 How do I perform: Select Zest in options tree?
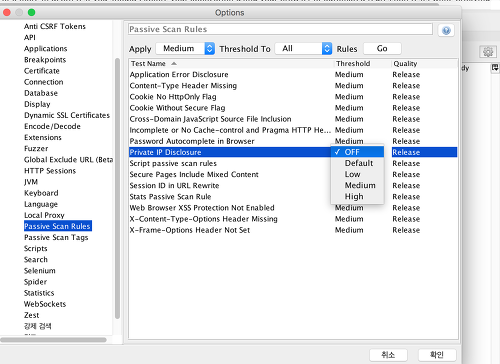(32, 315)
